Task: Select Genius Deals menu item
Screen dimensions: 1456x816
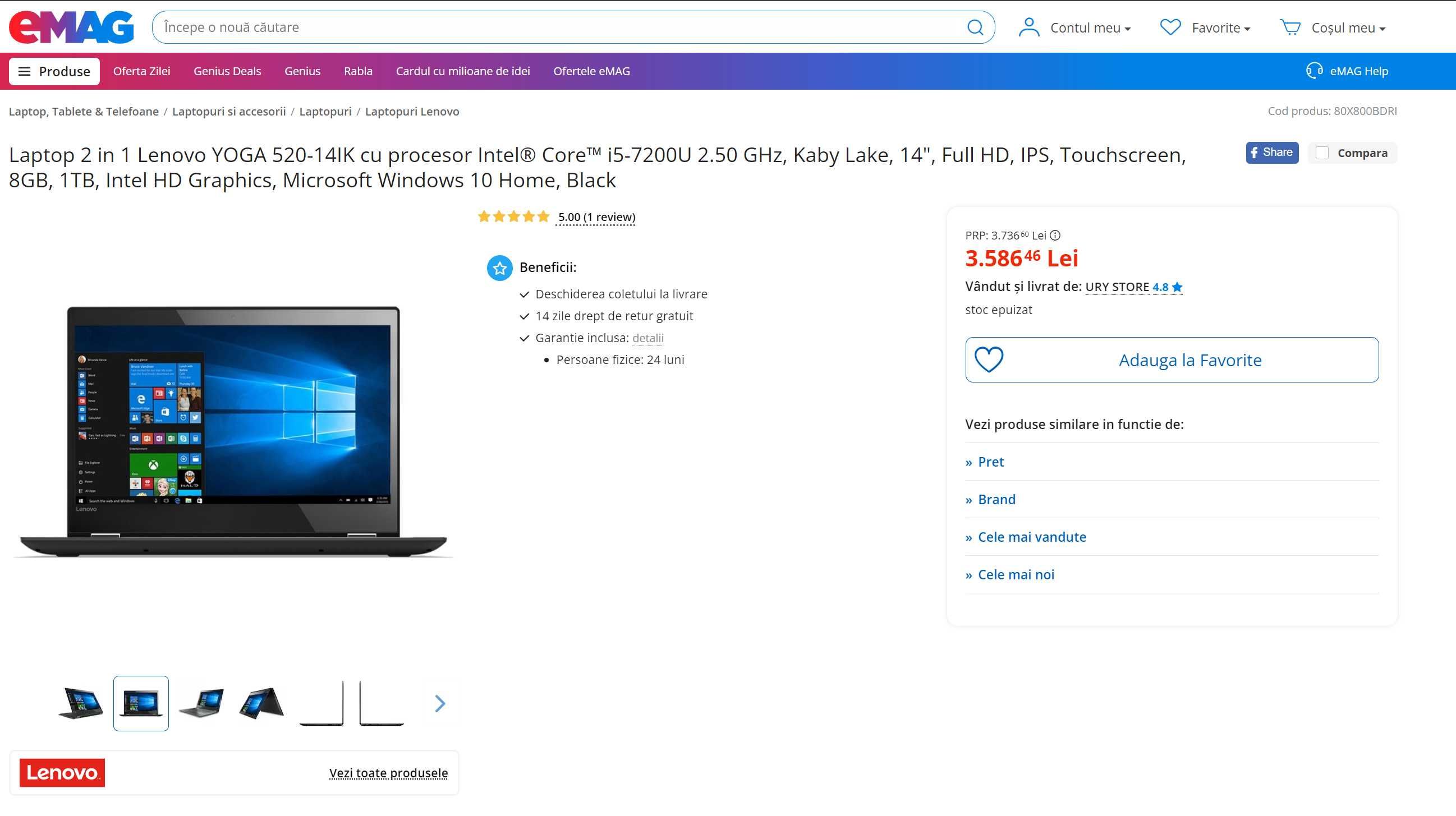Action: click(x=227, y=71)
